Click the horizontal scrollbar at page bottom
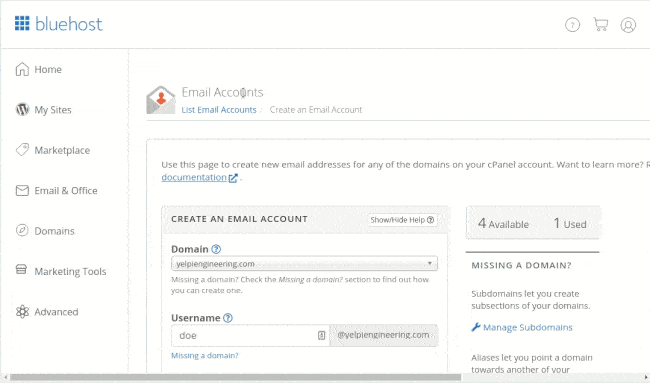 point(235,378)
